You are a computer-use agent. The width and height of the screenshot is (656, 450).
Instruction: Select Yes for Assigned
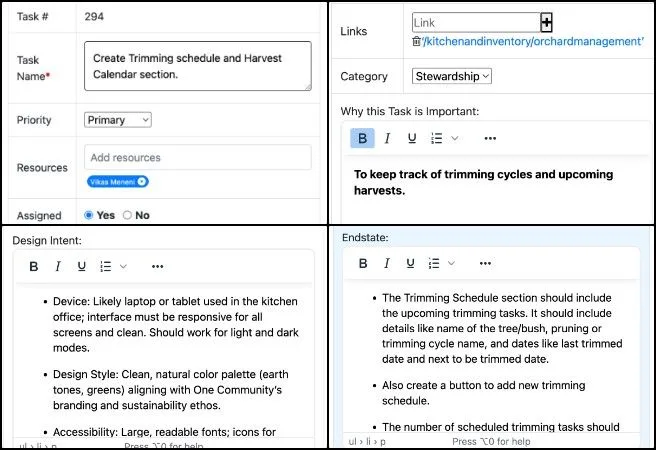click(90, 215)
